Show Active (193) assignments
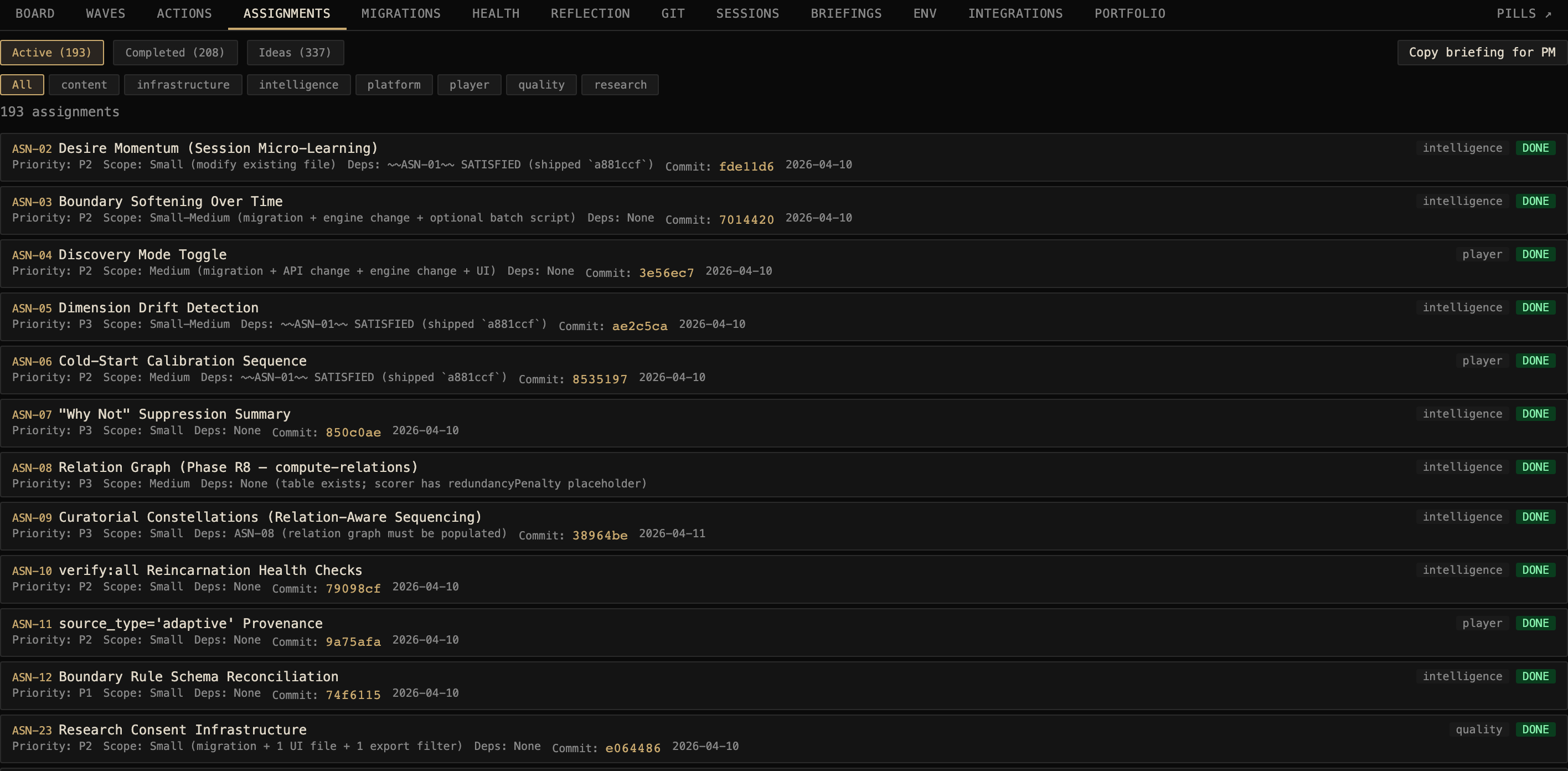 point(51,53)
